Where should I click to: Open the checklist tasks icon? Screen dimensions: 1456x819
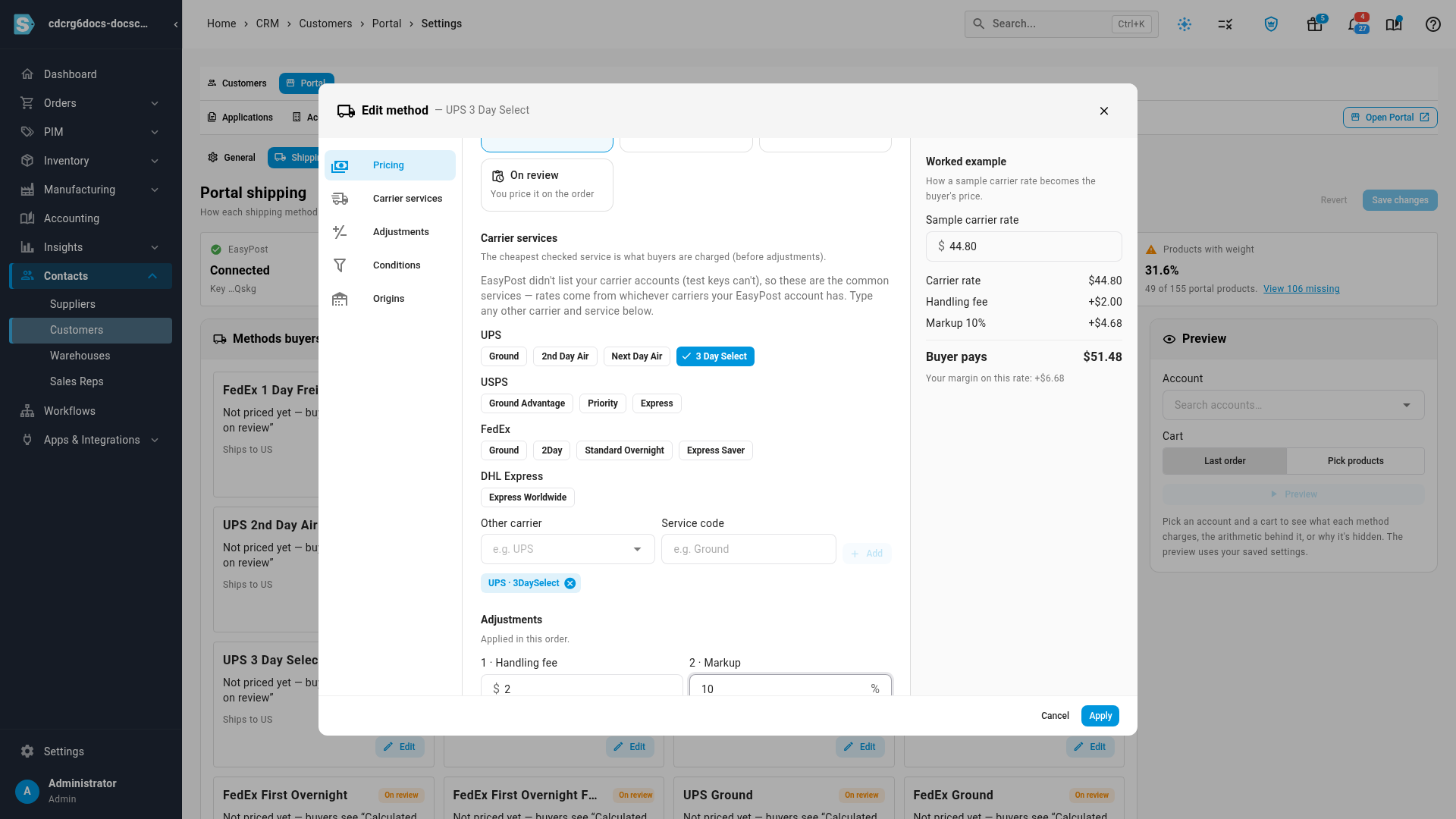[1225, 24]
